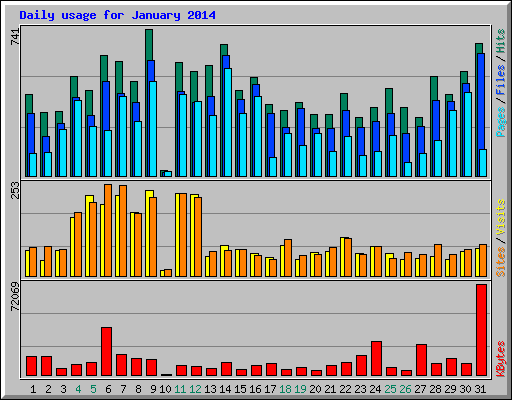
Task: Click the day 28 cyan Pages bar
Action: tap(438, 158)
